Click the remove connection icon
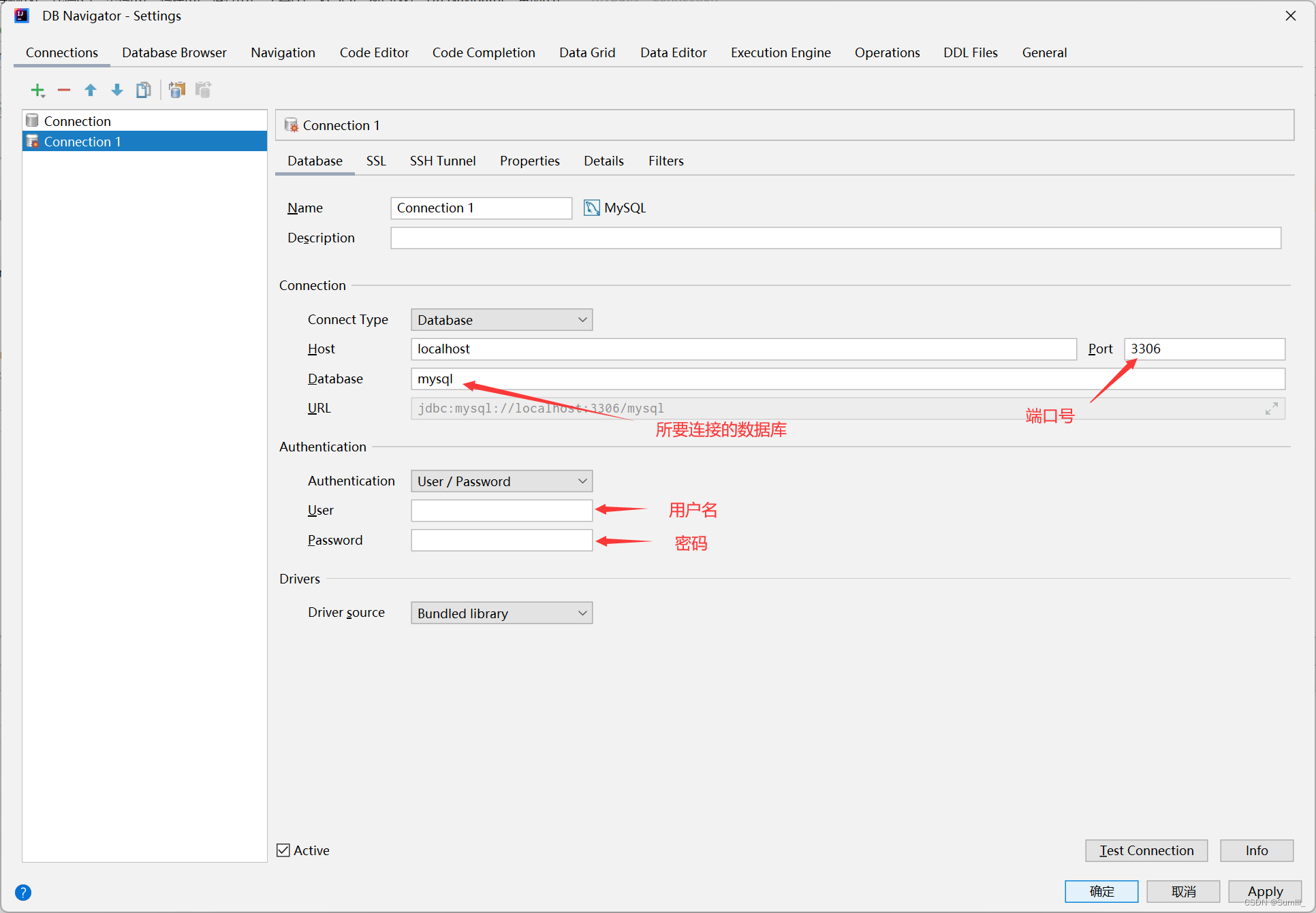Screen dimensions: 1316x913 [x=62, y=90]
